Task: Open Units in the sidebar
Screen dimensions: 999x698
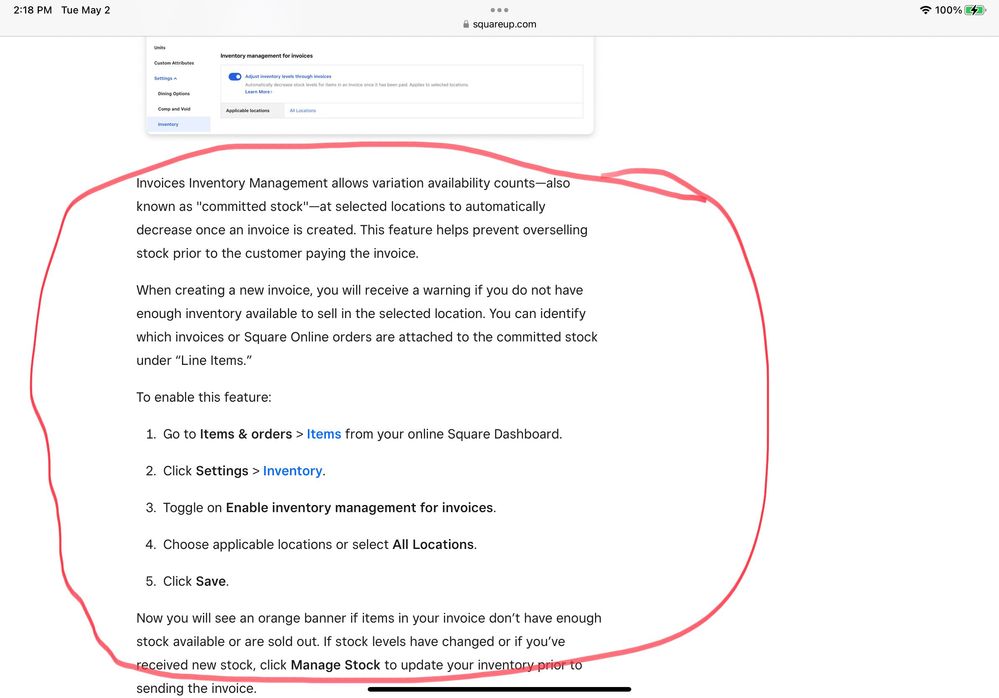Action: click(x=160, y=47)
